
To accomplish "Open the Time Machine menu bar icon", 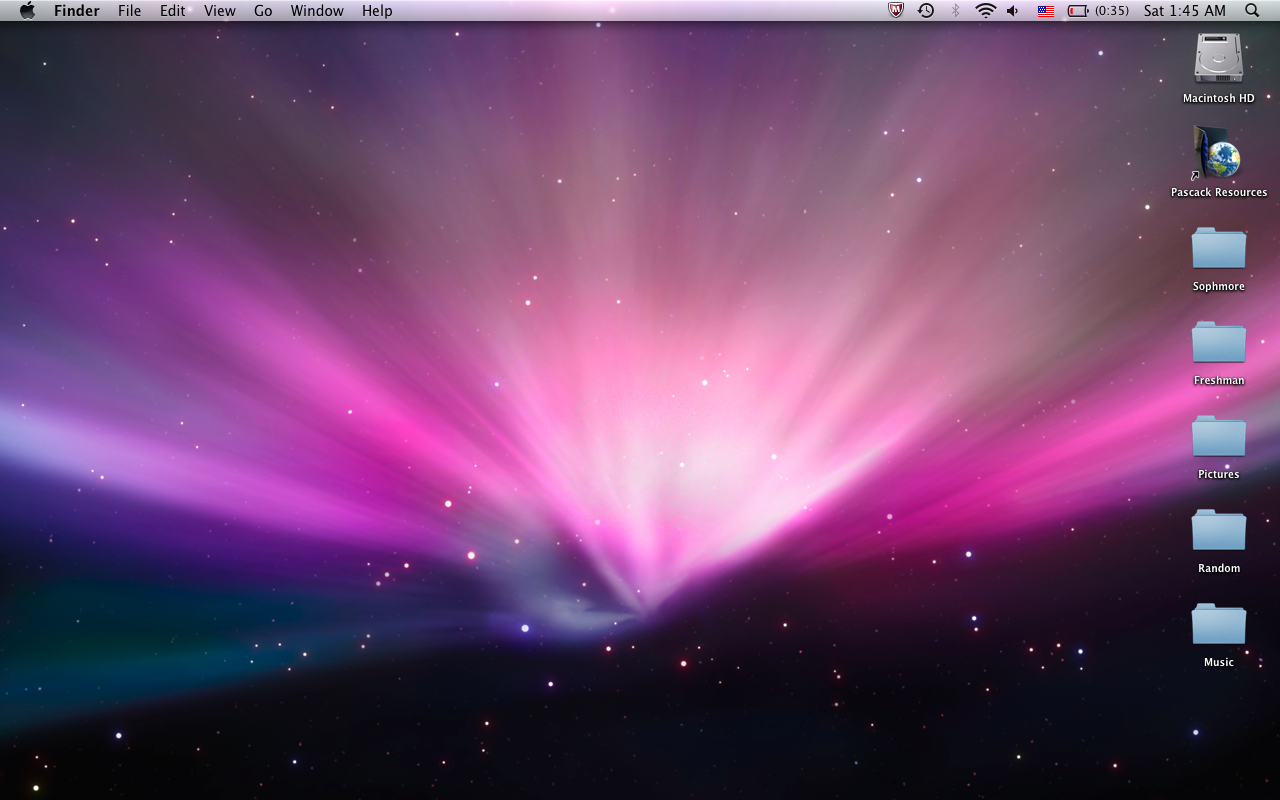I will [x=926, y=10].
